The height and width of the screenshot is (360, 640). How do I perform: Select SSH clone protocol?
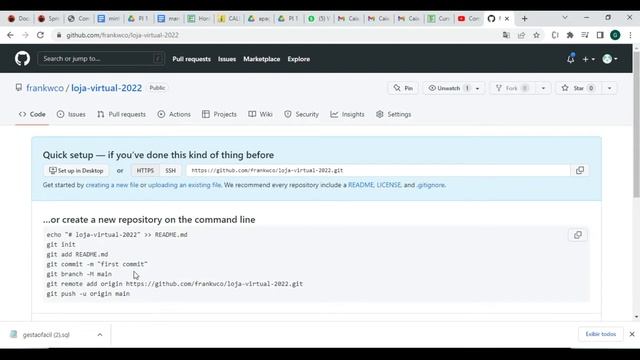click(171, 171)
